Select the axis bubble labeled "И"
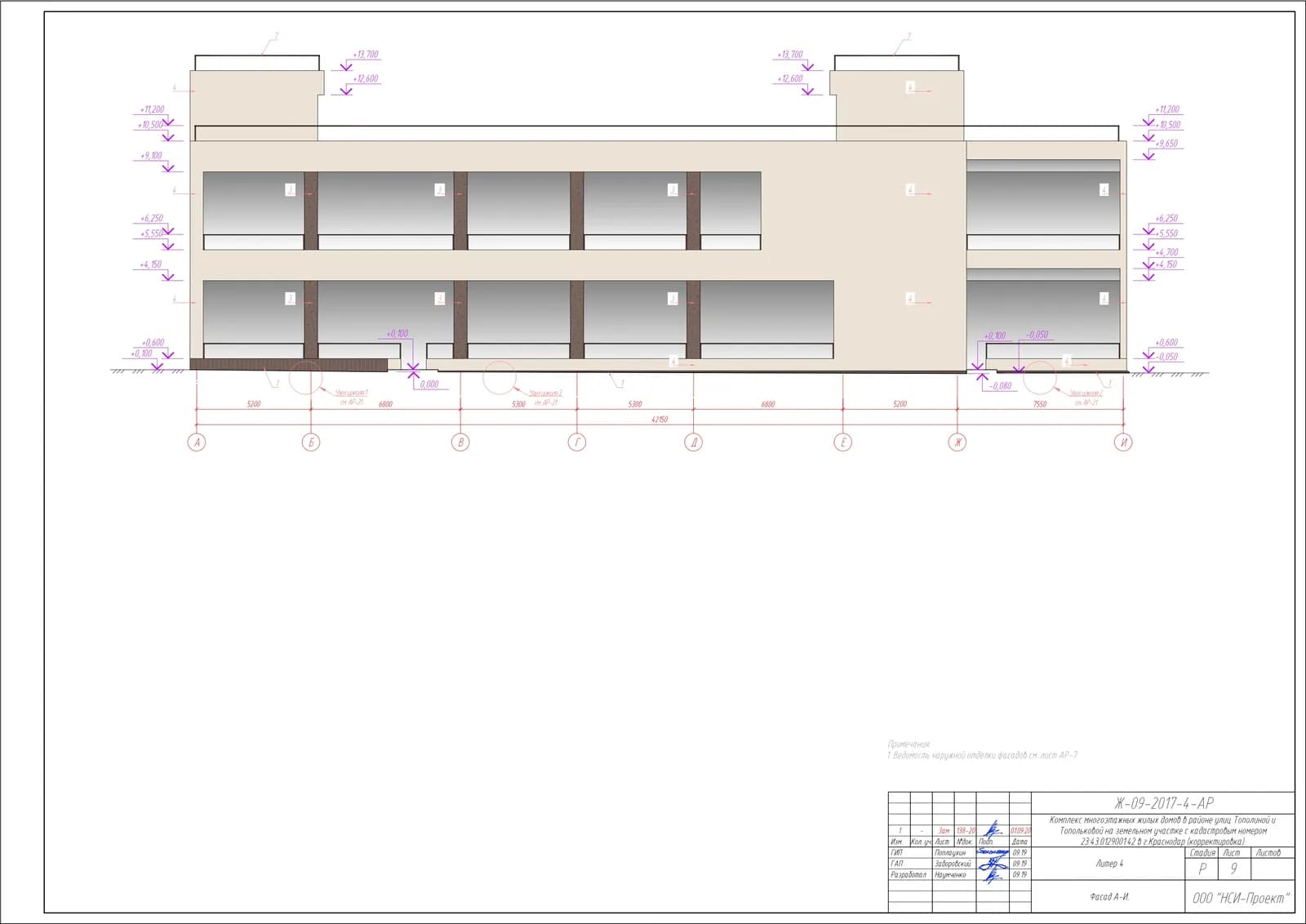The image size is (1306, 924). click(1123, 442)
